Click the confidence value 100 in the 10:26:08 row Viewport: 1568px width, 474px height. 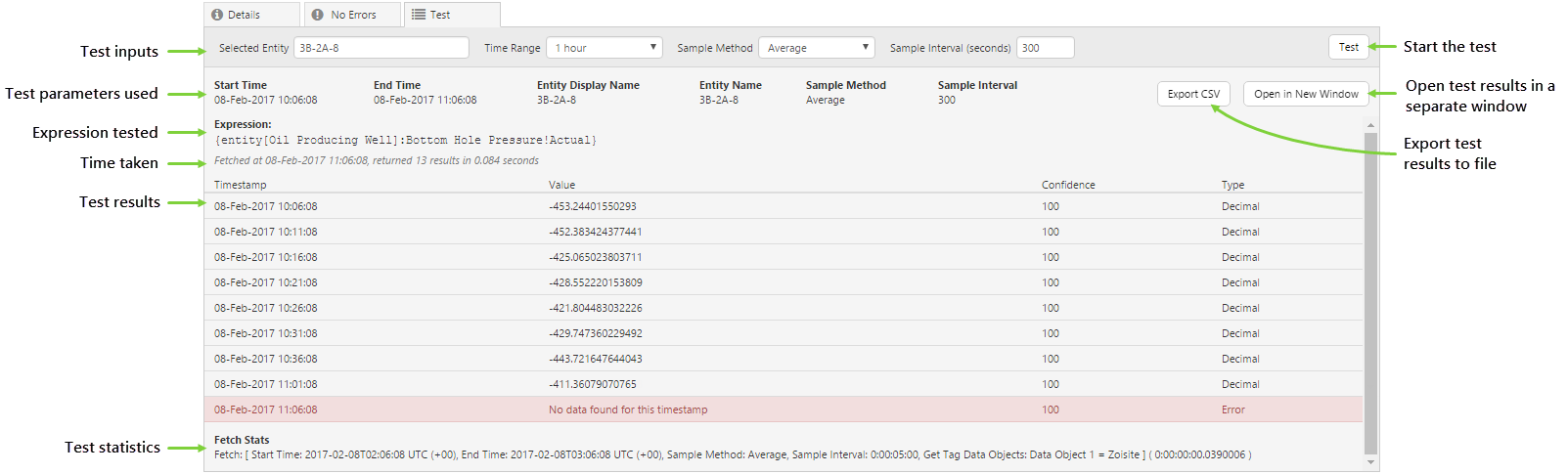pyautogui.click(x=1051, y=308)
